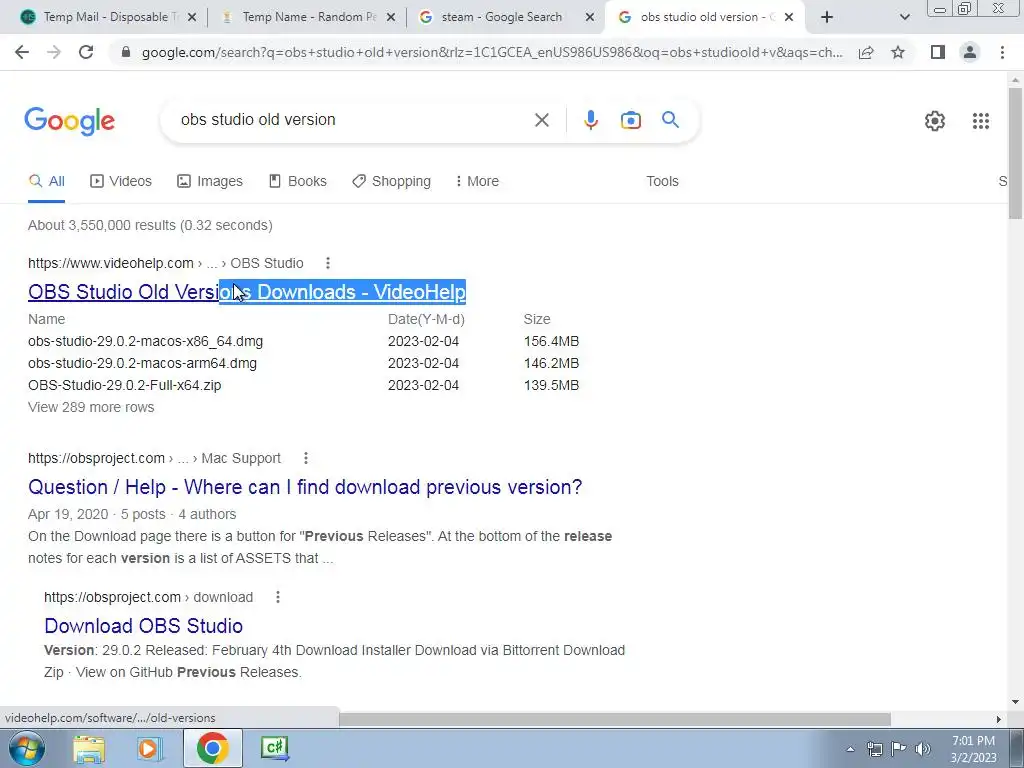Open the Google apps grid

[x=980, y=121]
